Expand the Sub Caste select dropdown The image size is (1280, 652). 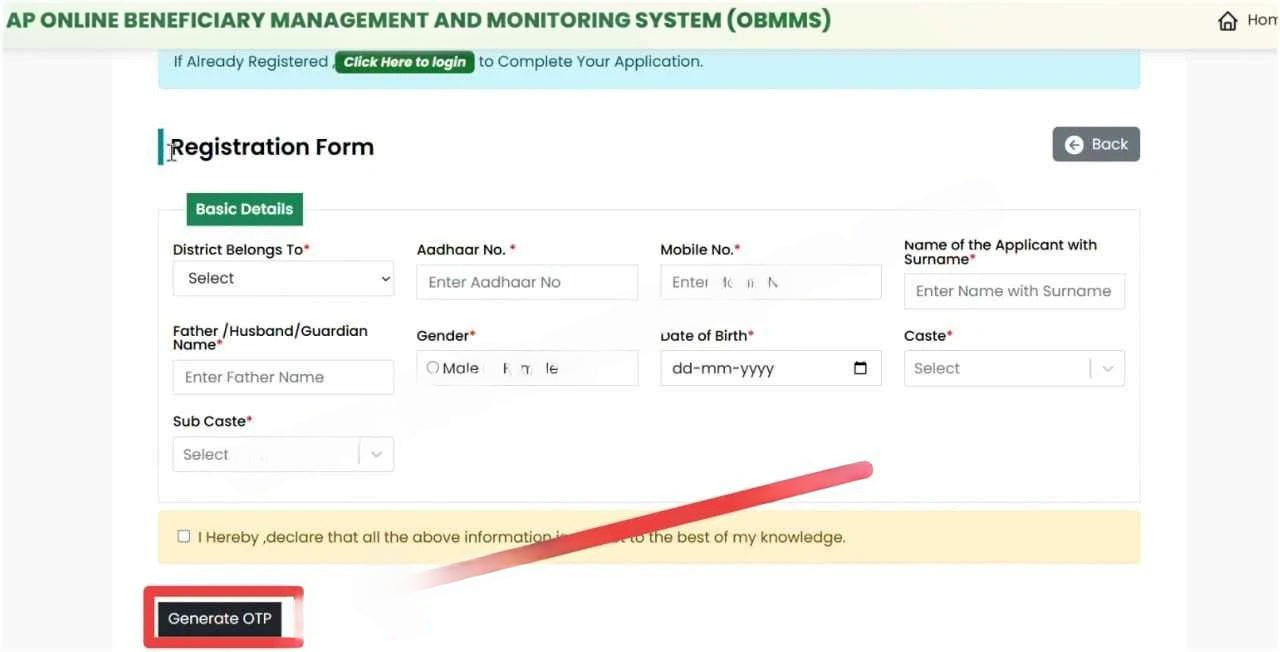click(x=282, y=454)
